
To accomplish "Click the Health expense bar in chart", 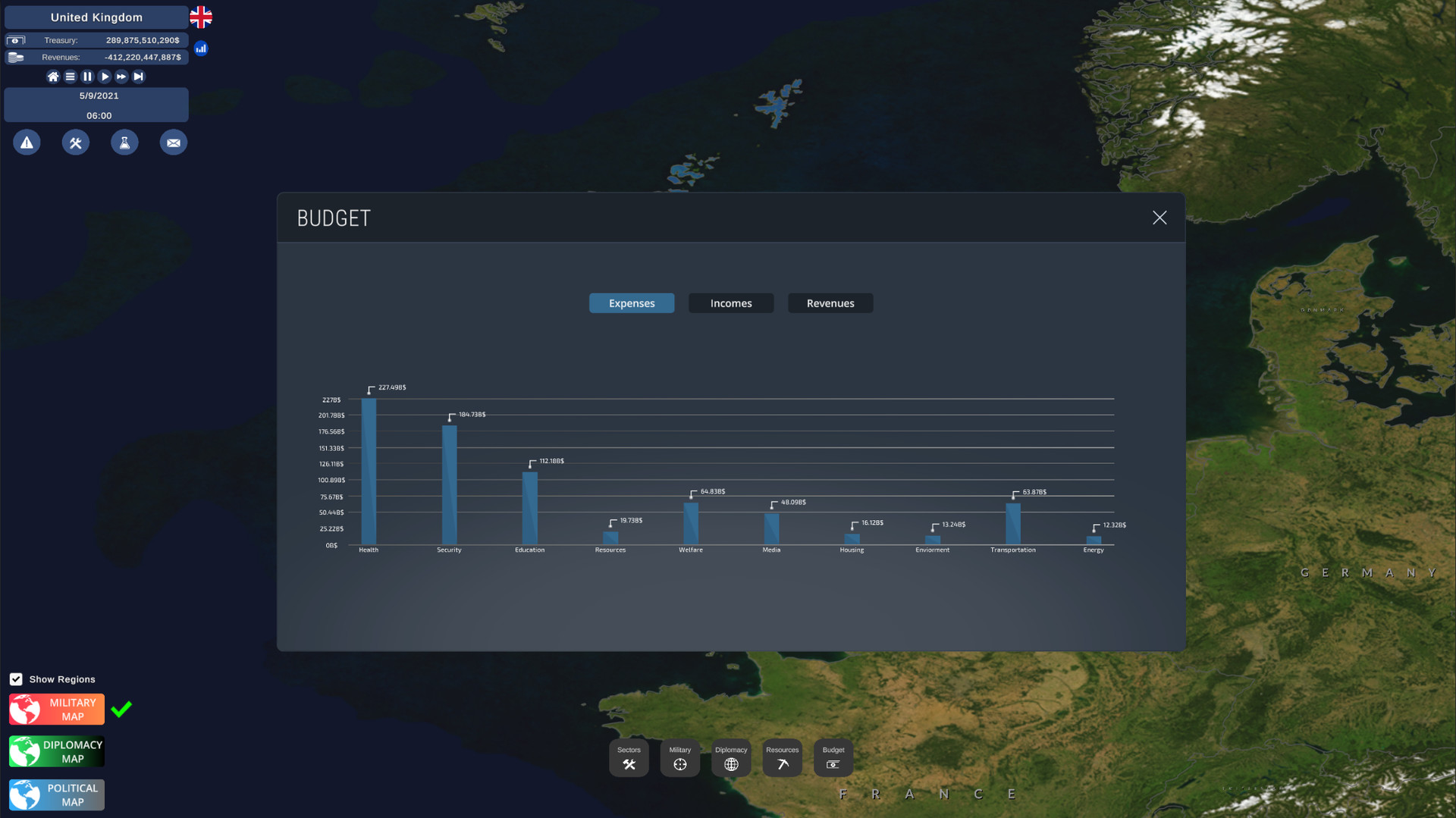I will pyautogui.click(x=369, y=472).
